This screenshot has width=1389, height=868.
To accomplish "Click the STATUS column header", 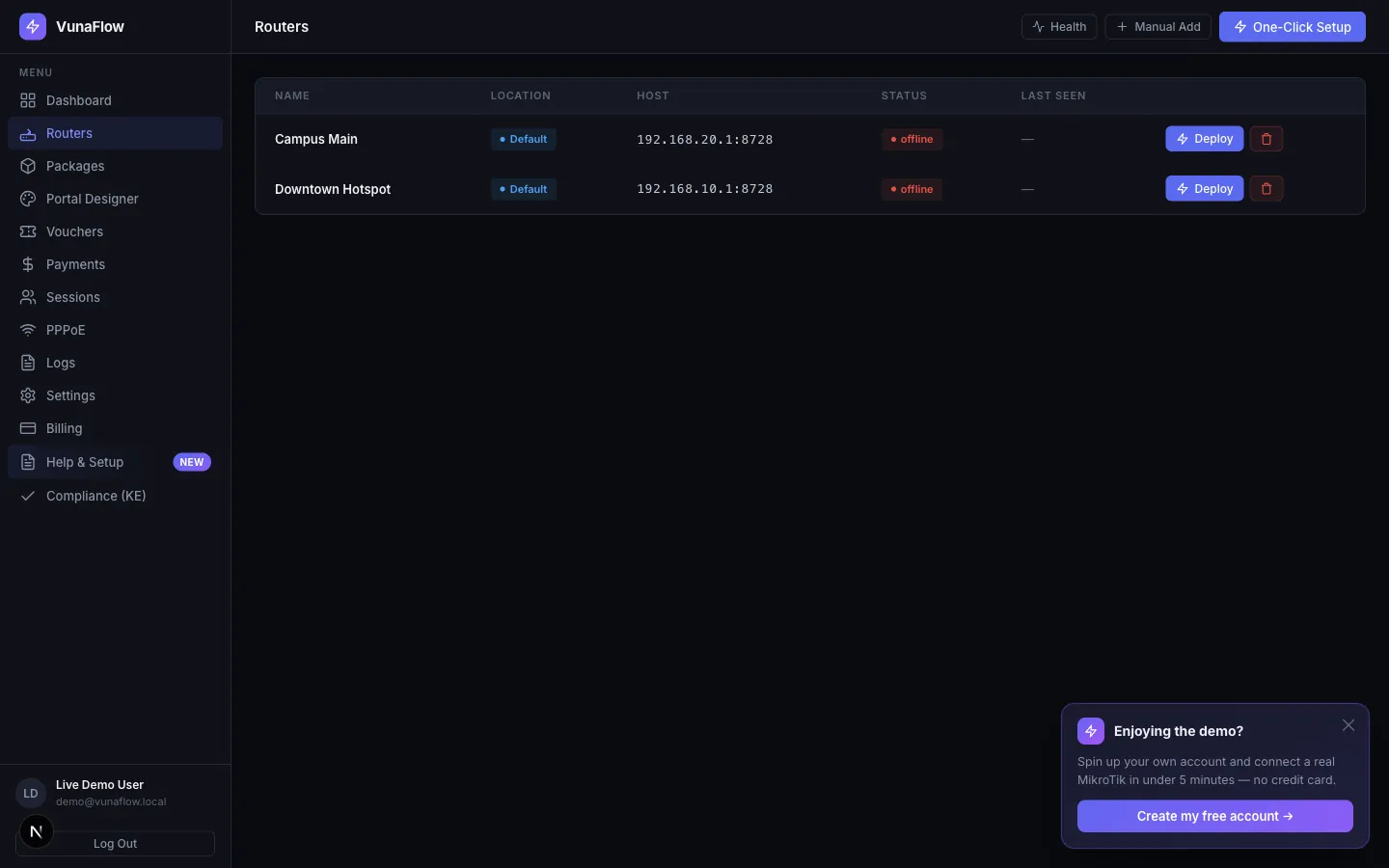I will [904, 95].
